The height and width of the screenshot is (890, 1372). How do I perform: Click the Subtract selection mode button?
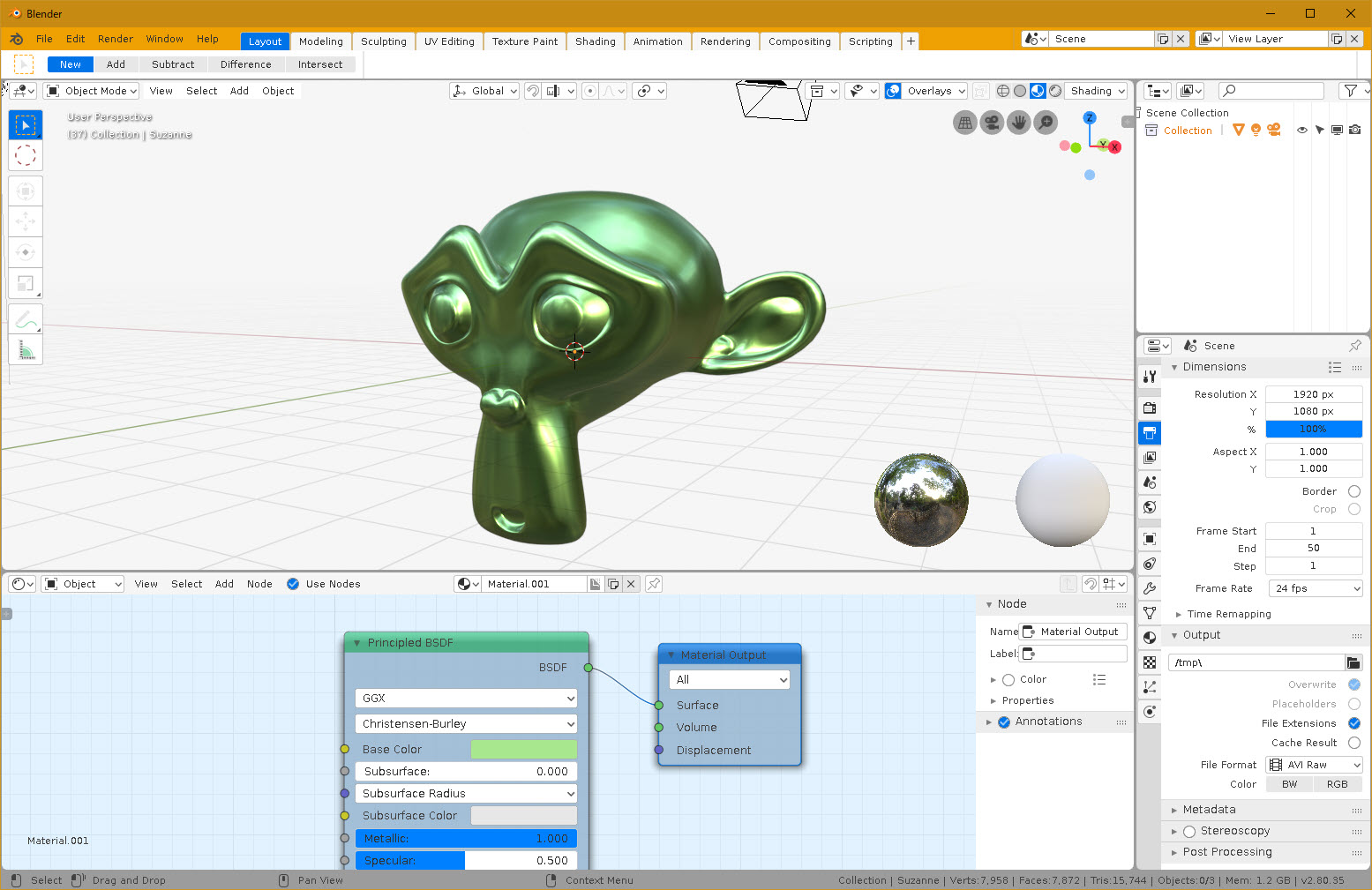173,64
